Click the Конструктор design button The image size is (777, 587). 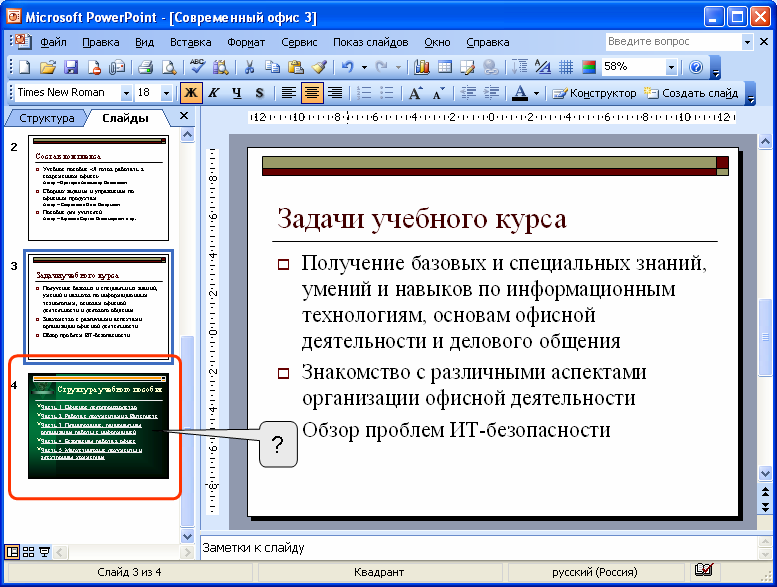(x=594, y=93)
